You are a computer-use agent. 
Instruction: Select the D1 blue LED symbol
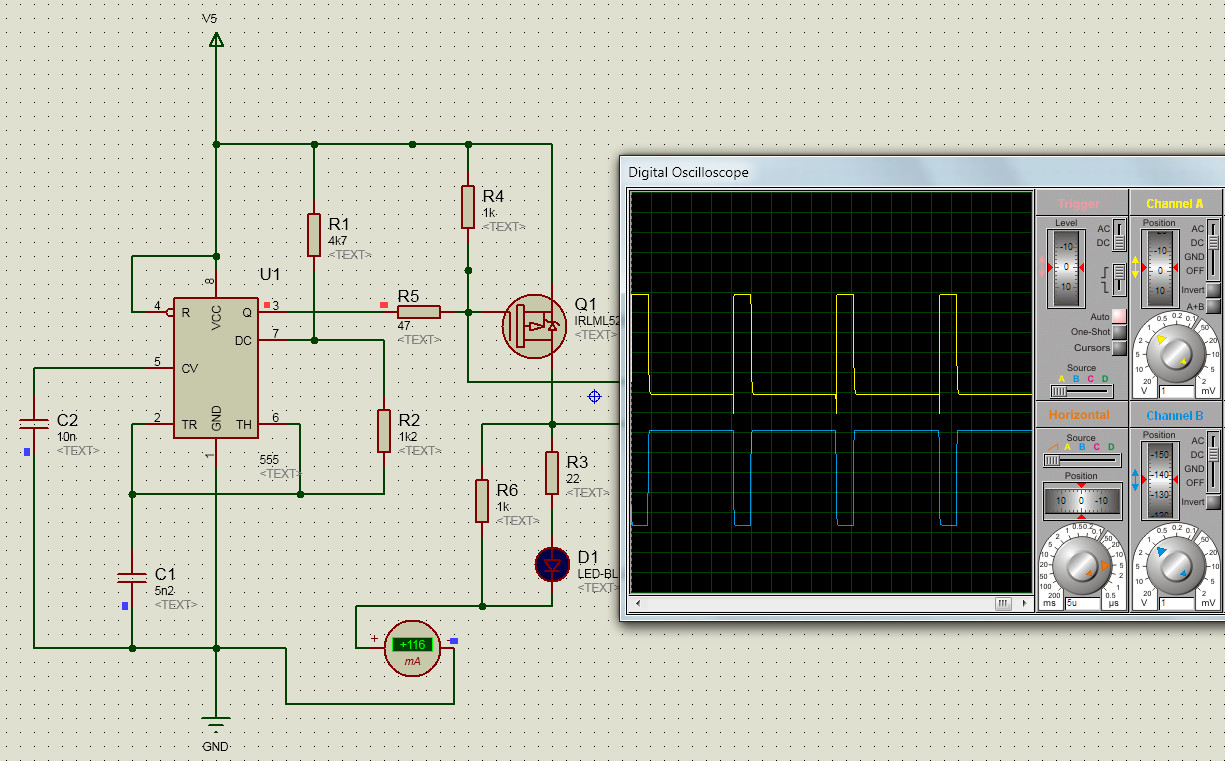click(x=552, y=564)
